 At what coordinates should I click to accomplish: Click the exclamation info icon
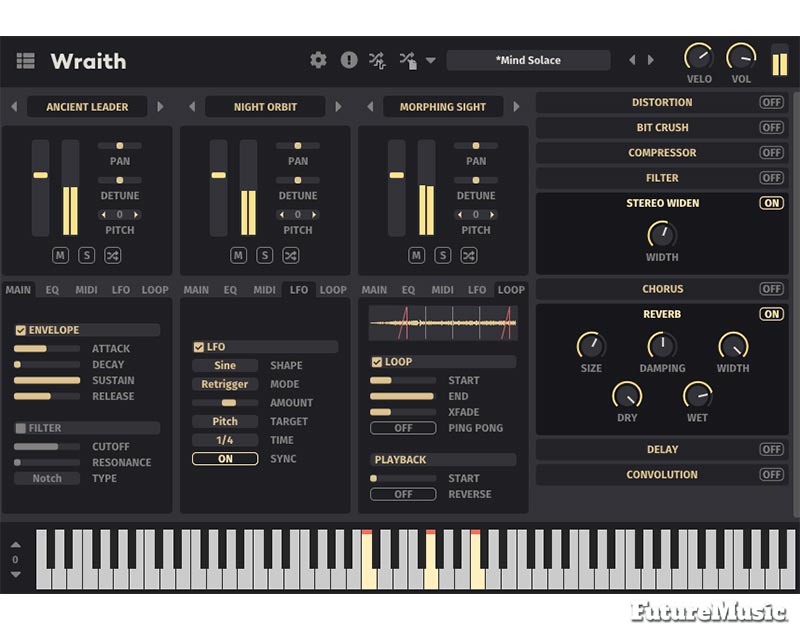[x=349, y=60]
